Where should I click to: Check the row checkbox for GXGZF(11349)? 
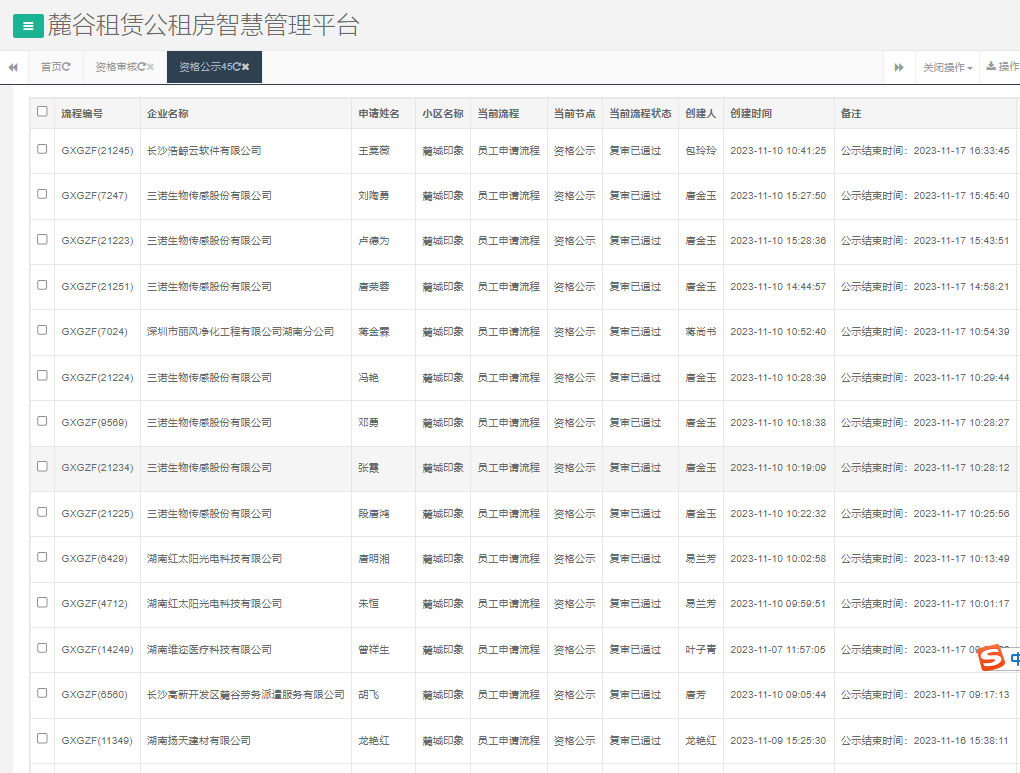41,740
